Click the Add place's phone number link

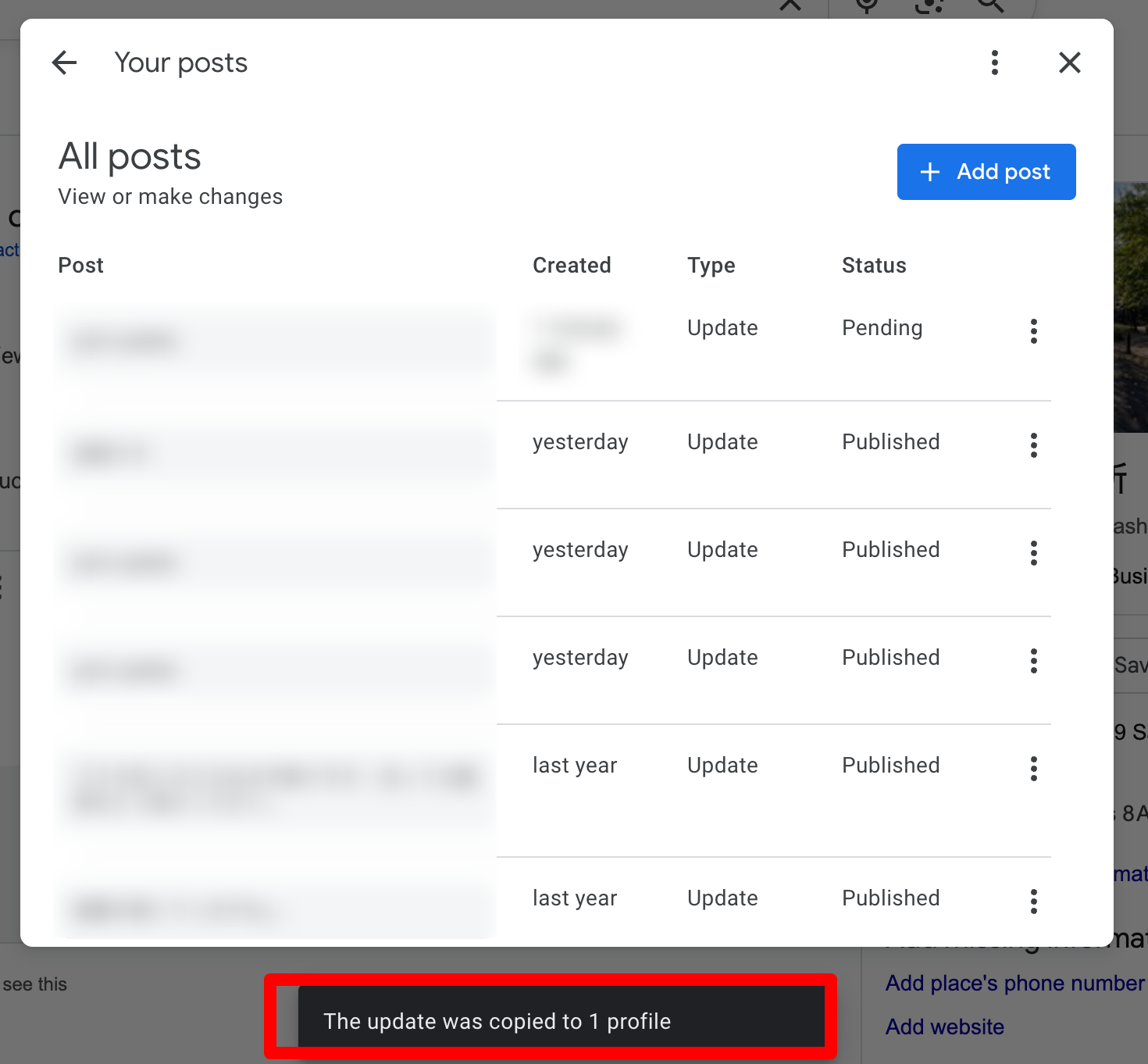[1014, 983]
